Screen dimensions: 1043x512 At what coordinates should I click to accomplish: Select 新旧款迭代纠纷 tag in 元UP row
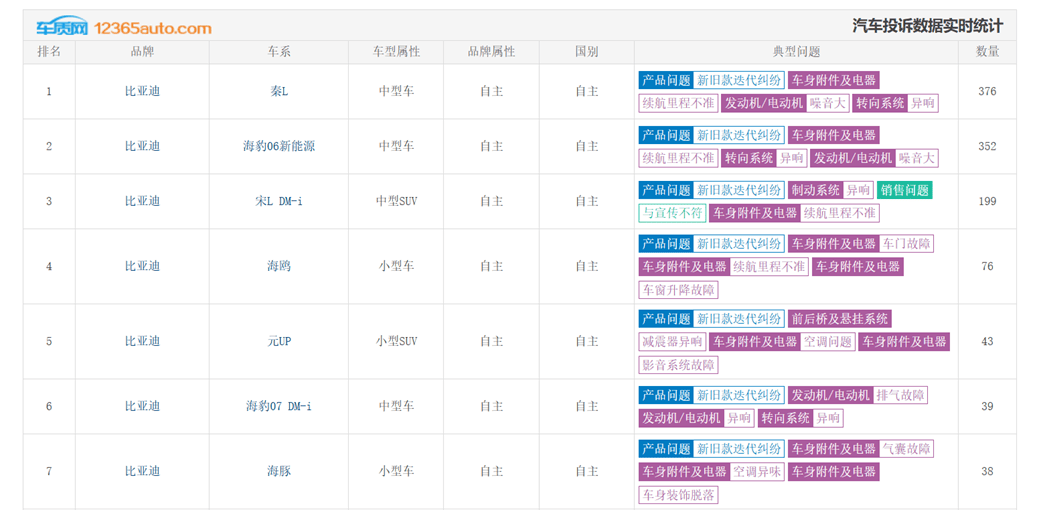(x=738, y=319)
